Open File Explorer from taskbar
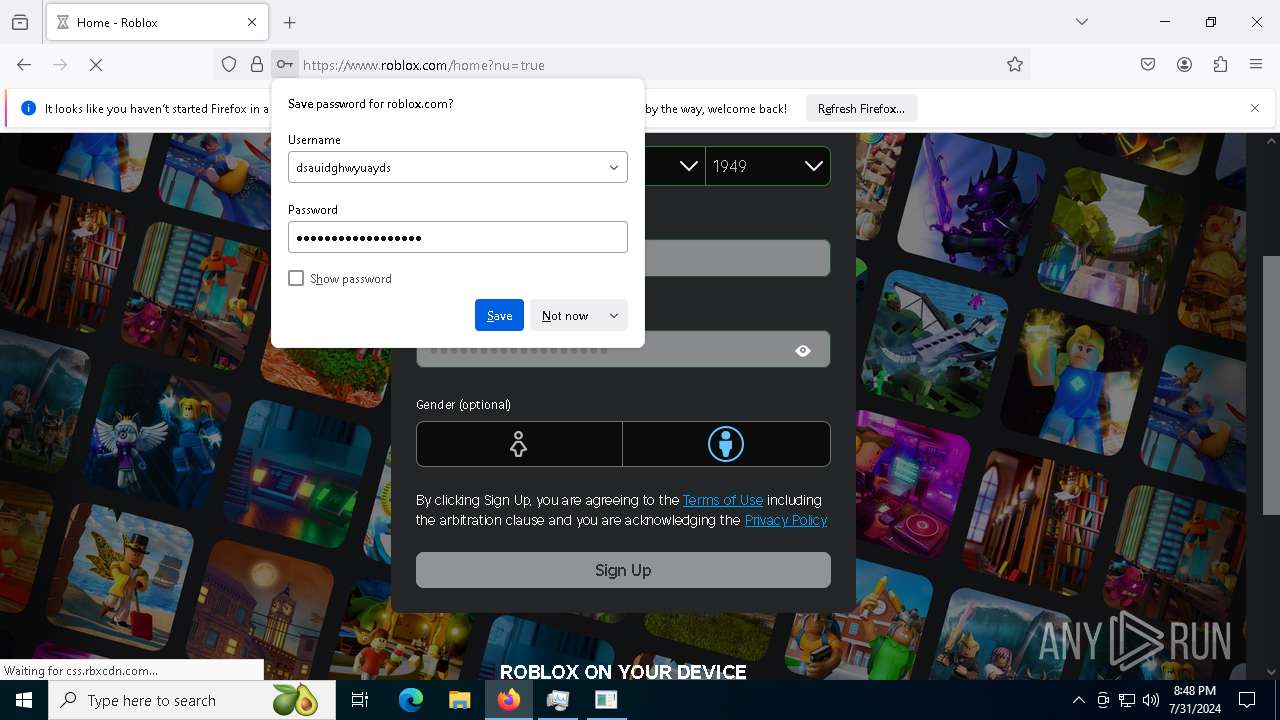 pyautogui.click(x=460, y=700)
